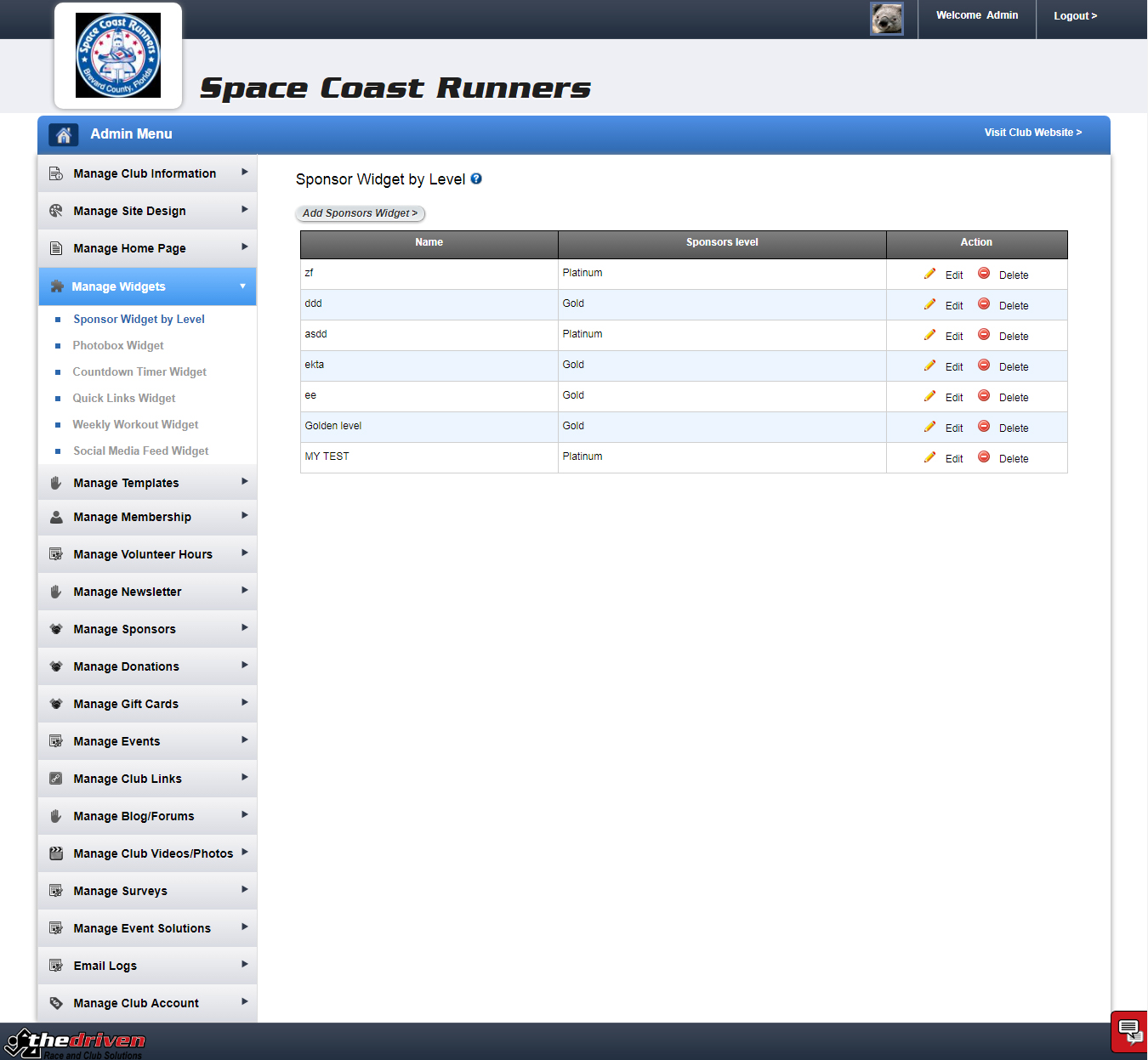The image size is (1148, 1060).
Task: Click the home icon in Admin Menu bar
Action: [63, 134]
